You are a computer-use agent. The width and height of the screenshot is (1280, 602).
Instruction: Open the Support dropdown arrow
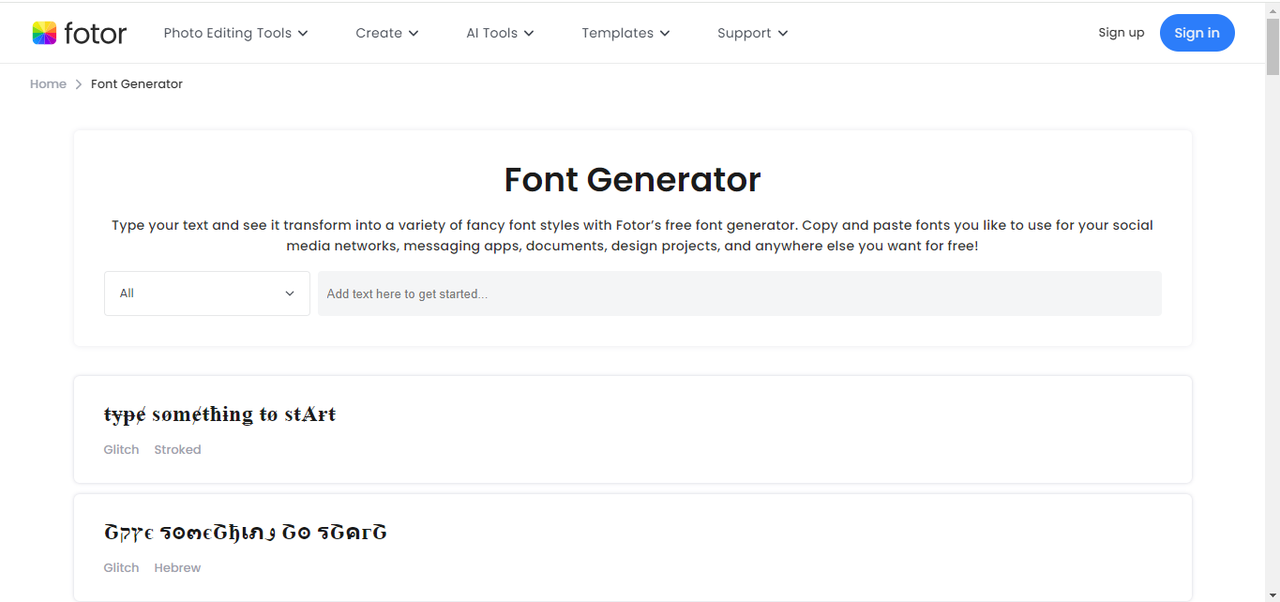coord(783,33)
